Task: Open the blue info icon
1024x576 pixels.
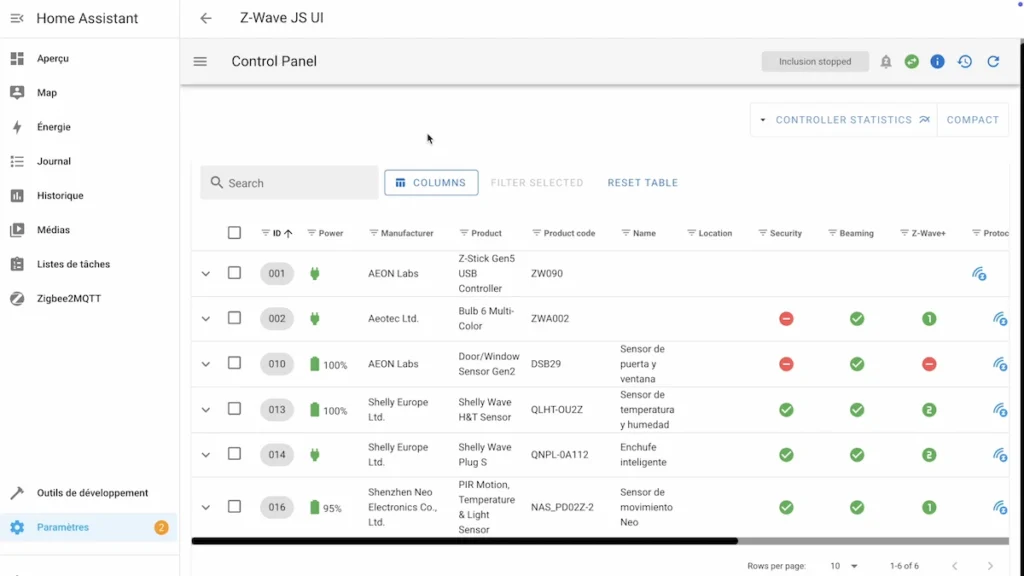Action: [x=937, y=61]
